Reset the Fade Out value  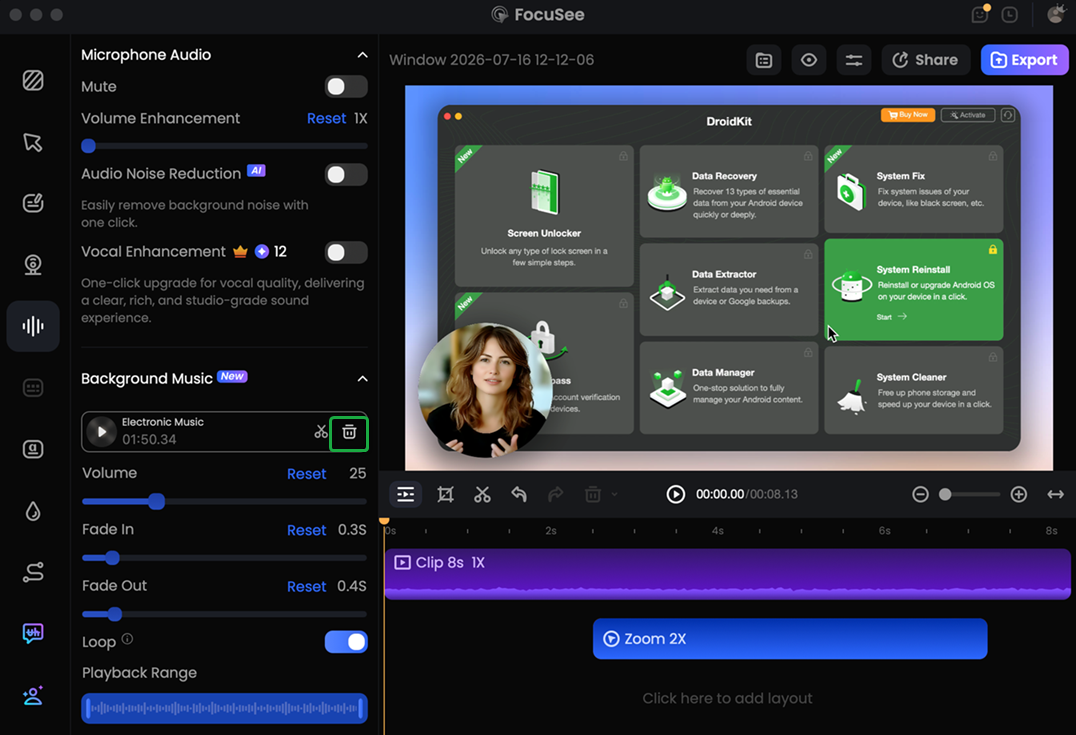[x=306, y=587]
